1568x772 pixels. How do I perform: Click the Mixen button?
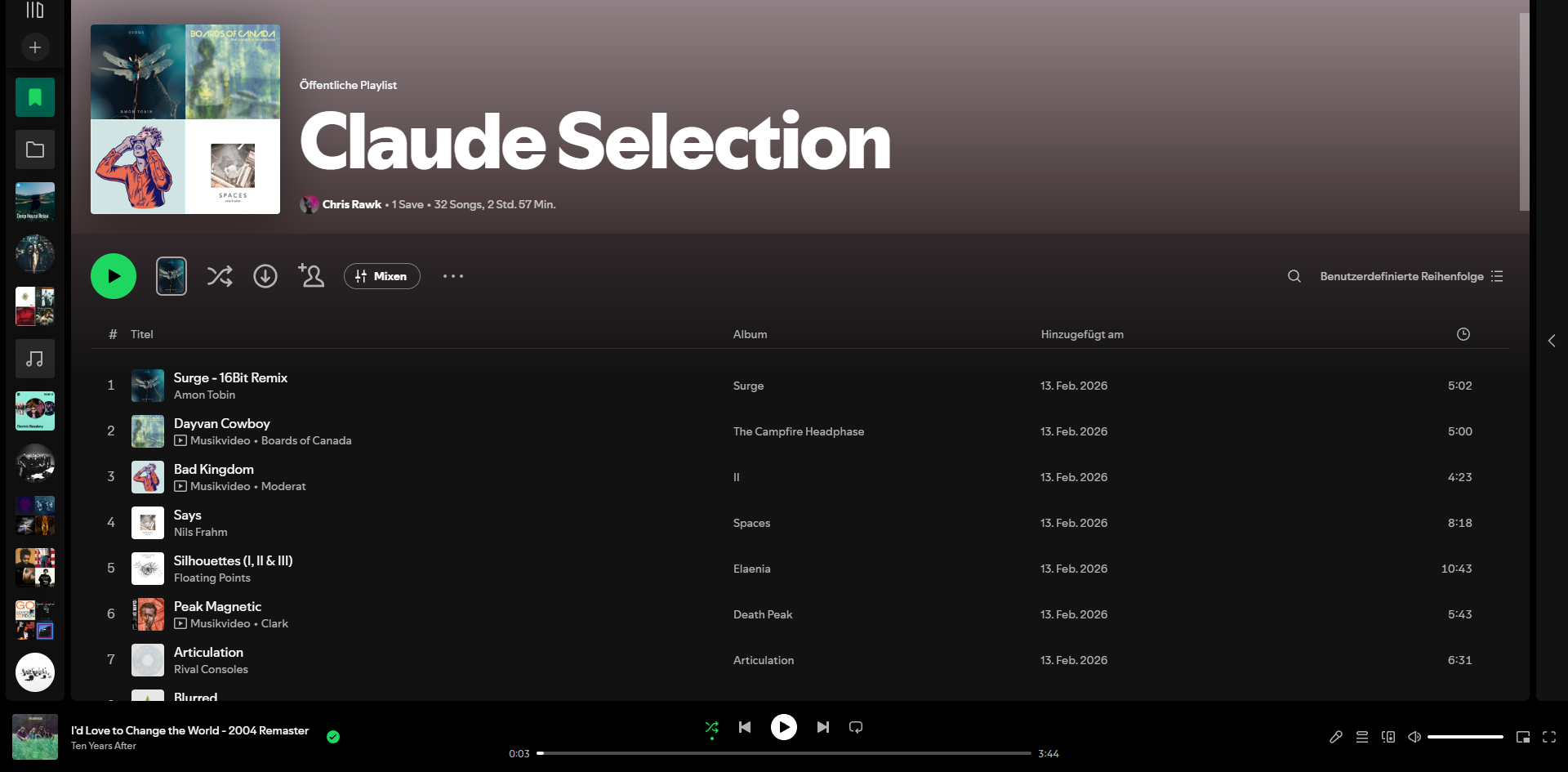point(381,276)
